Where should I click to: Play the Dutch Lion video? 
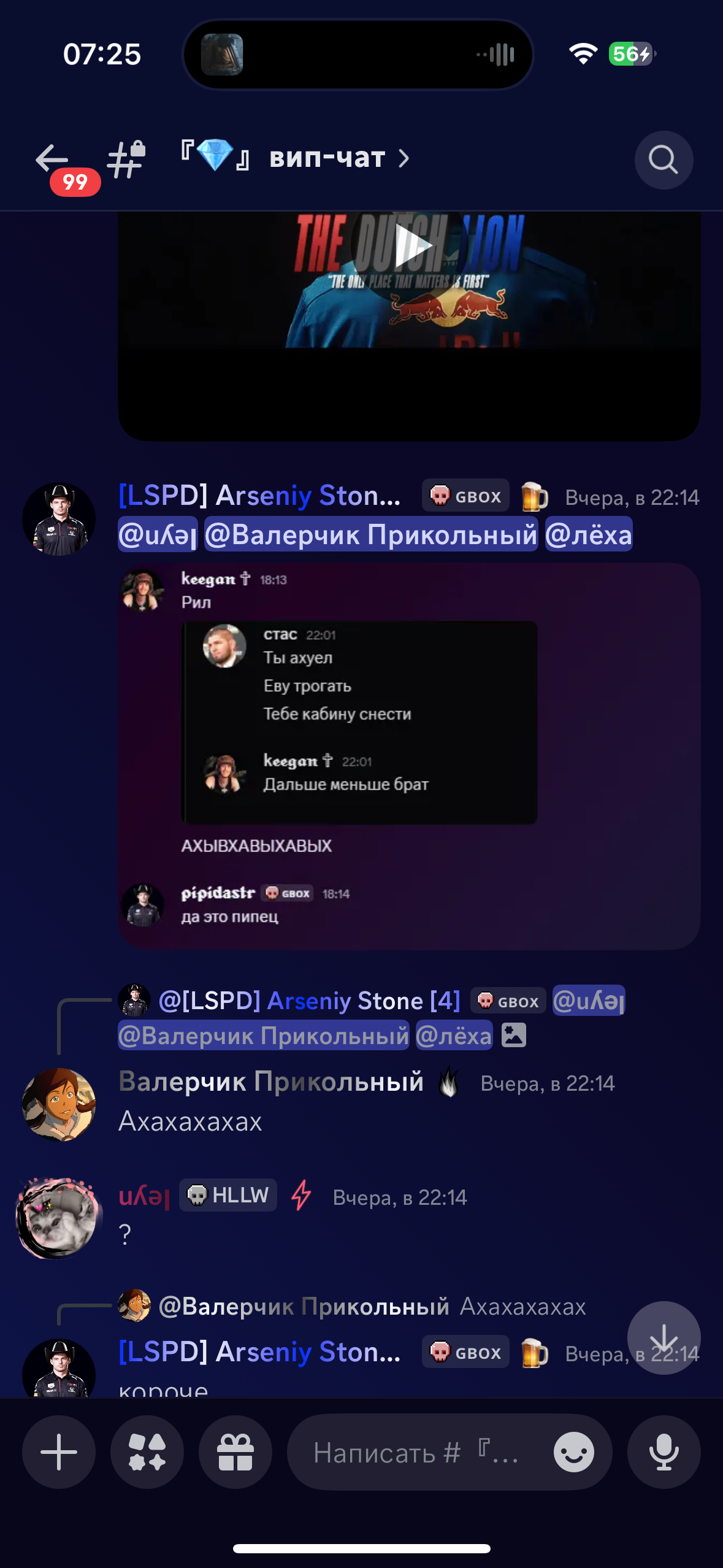point(409,247)
